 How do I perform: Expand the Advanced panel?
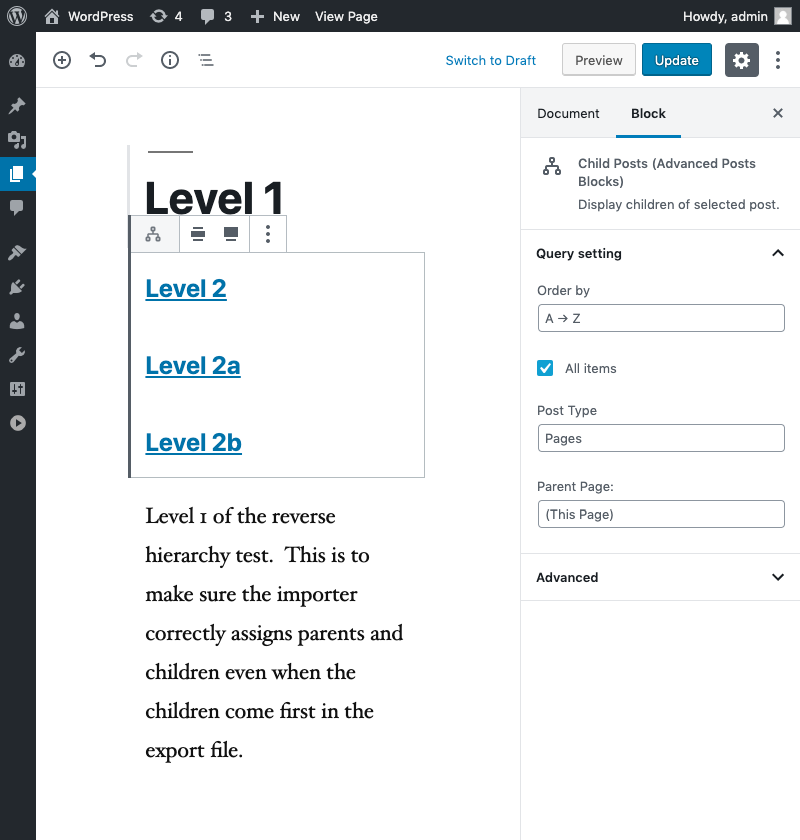click(x=660, y=577)
